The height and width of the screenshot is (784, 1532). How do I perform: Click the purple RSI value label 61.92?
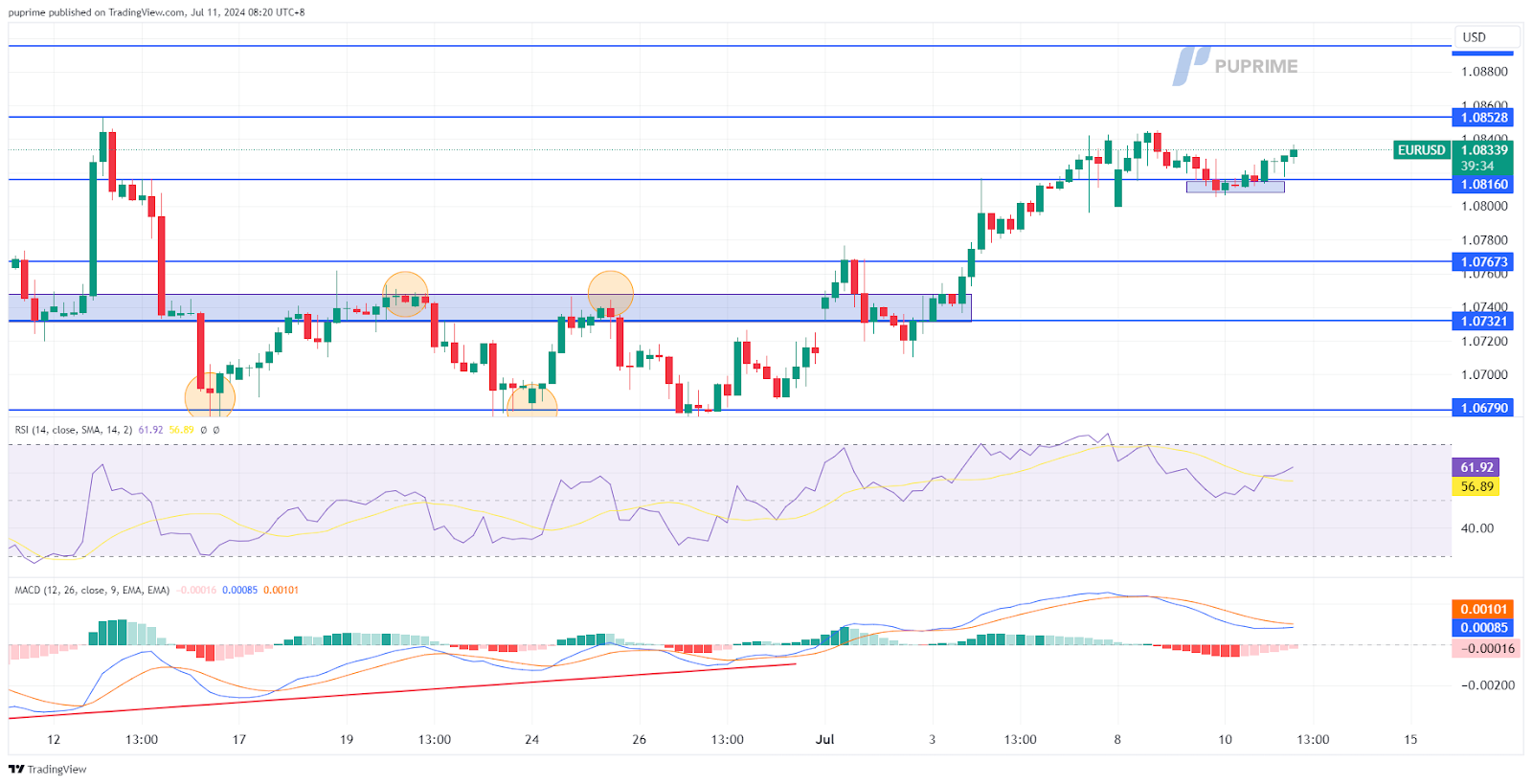point(1476,468)
